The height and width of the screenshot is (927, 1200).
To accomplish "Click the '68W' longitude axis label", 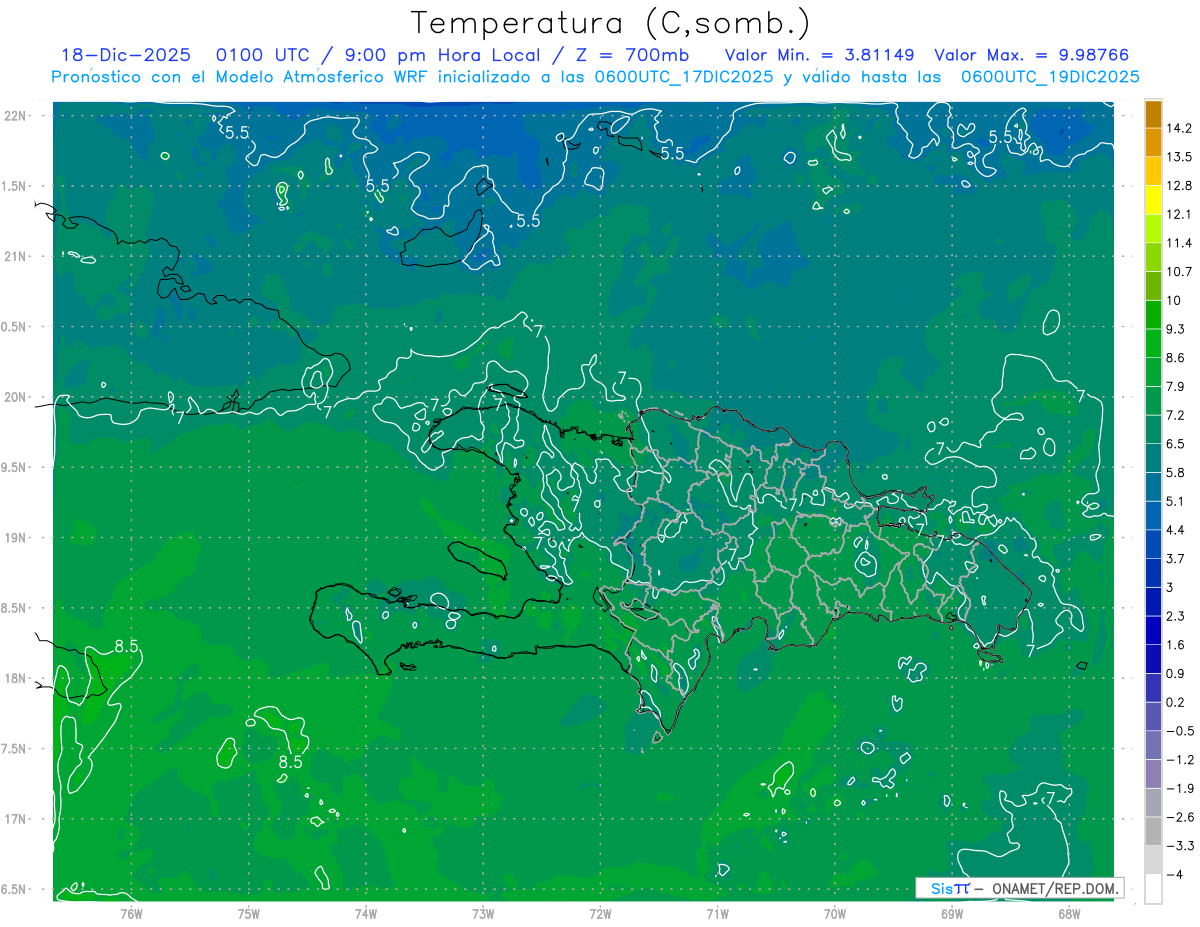I will (1069, 913).
